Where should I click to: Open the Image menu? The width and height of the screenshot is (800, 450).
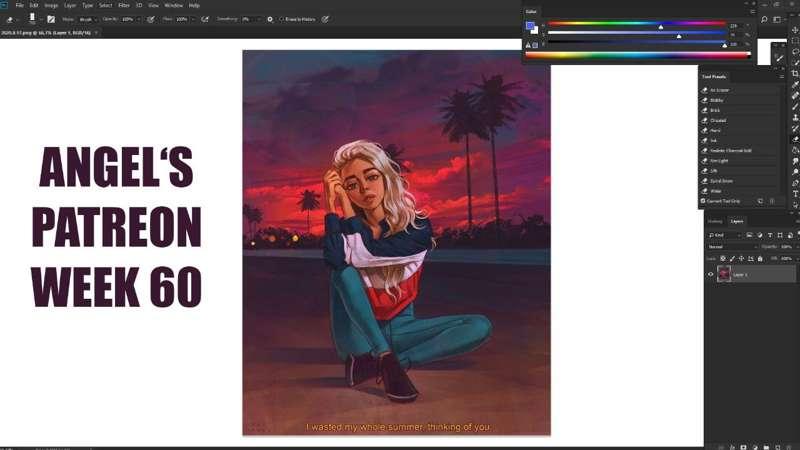click(x=51, y=5)
